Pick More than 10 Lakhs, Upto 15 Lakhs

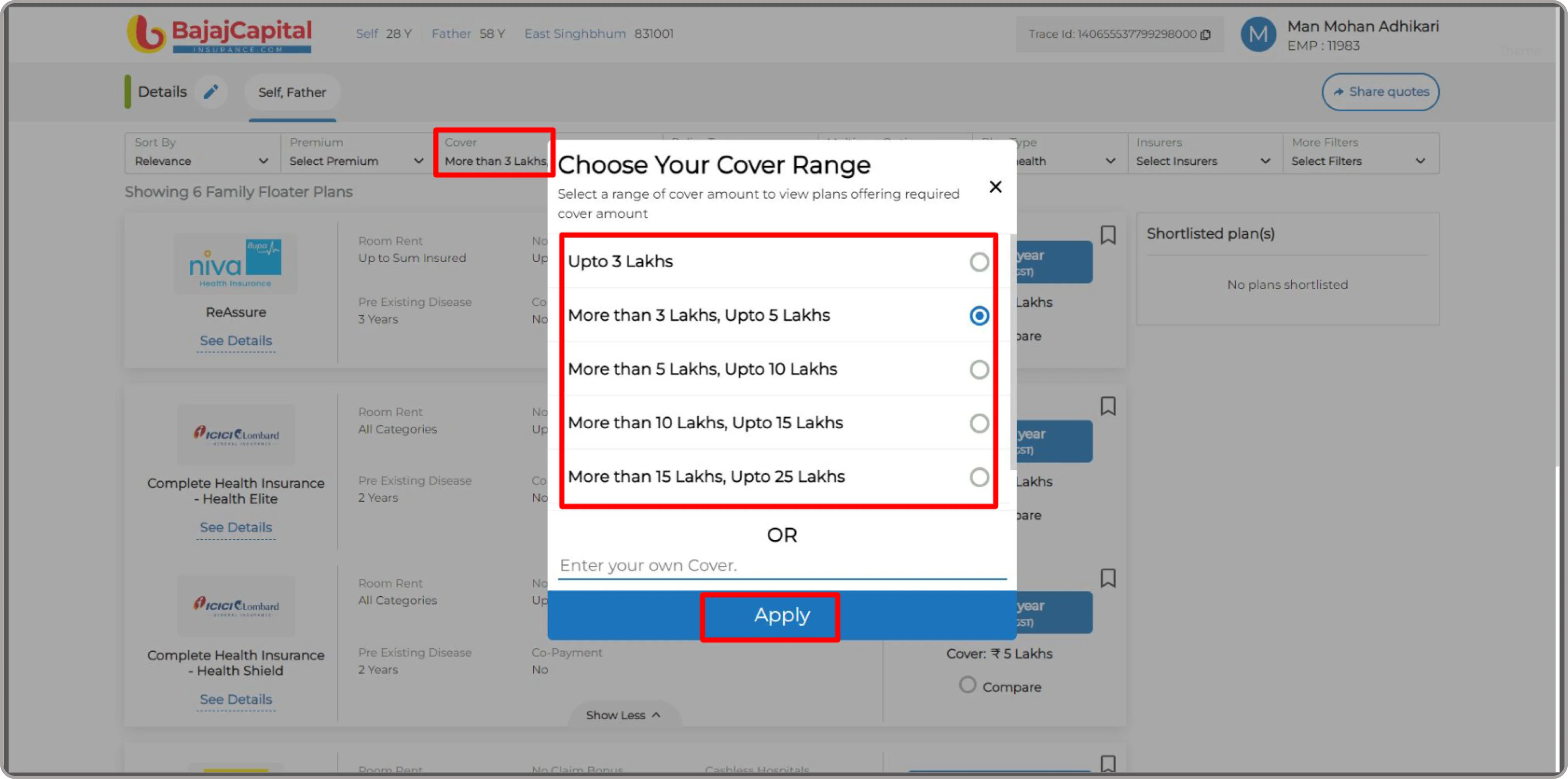[x=779, y=423]
